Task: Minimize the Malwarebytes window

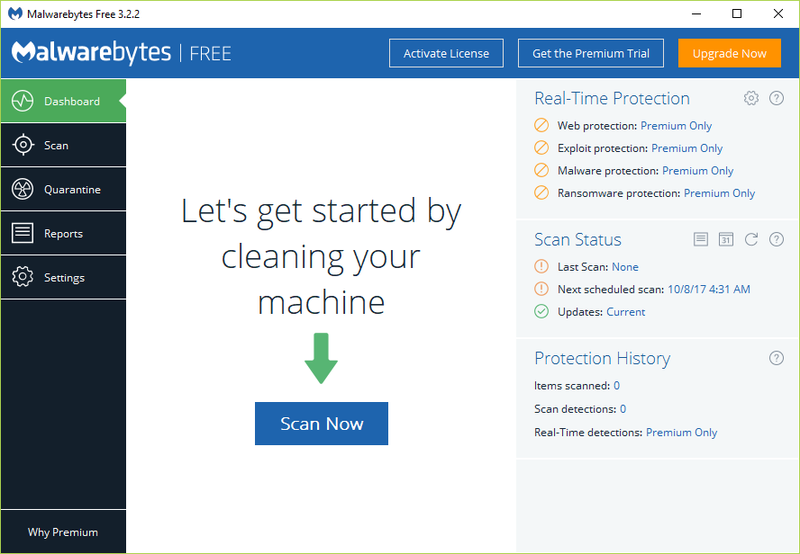Action: tap(696, 14)
